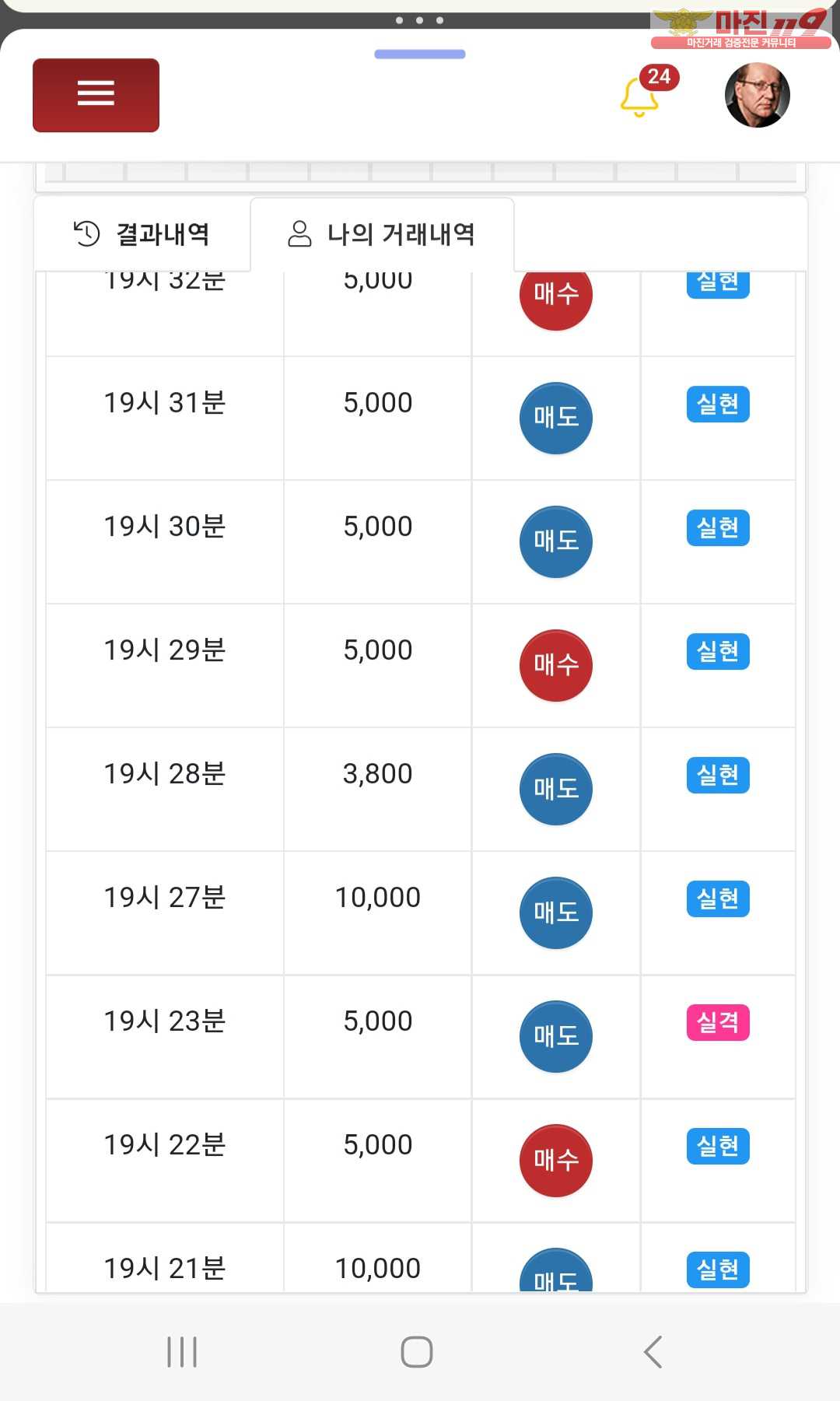Tap the blue 매도 badge at 19시 27분
This screenshot has height=1401, width=840.
[x=556, y=913]
